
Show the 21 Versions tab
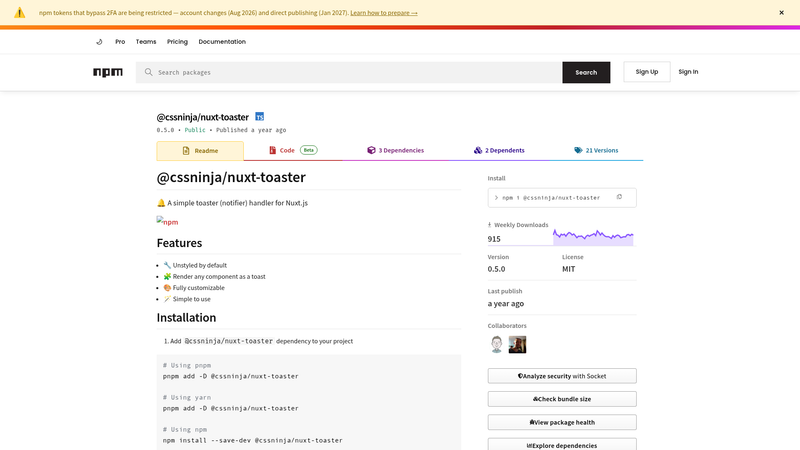pos(596,151)
